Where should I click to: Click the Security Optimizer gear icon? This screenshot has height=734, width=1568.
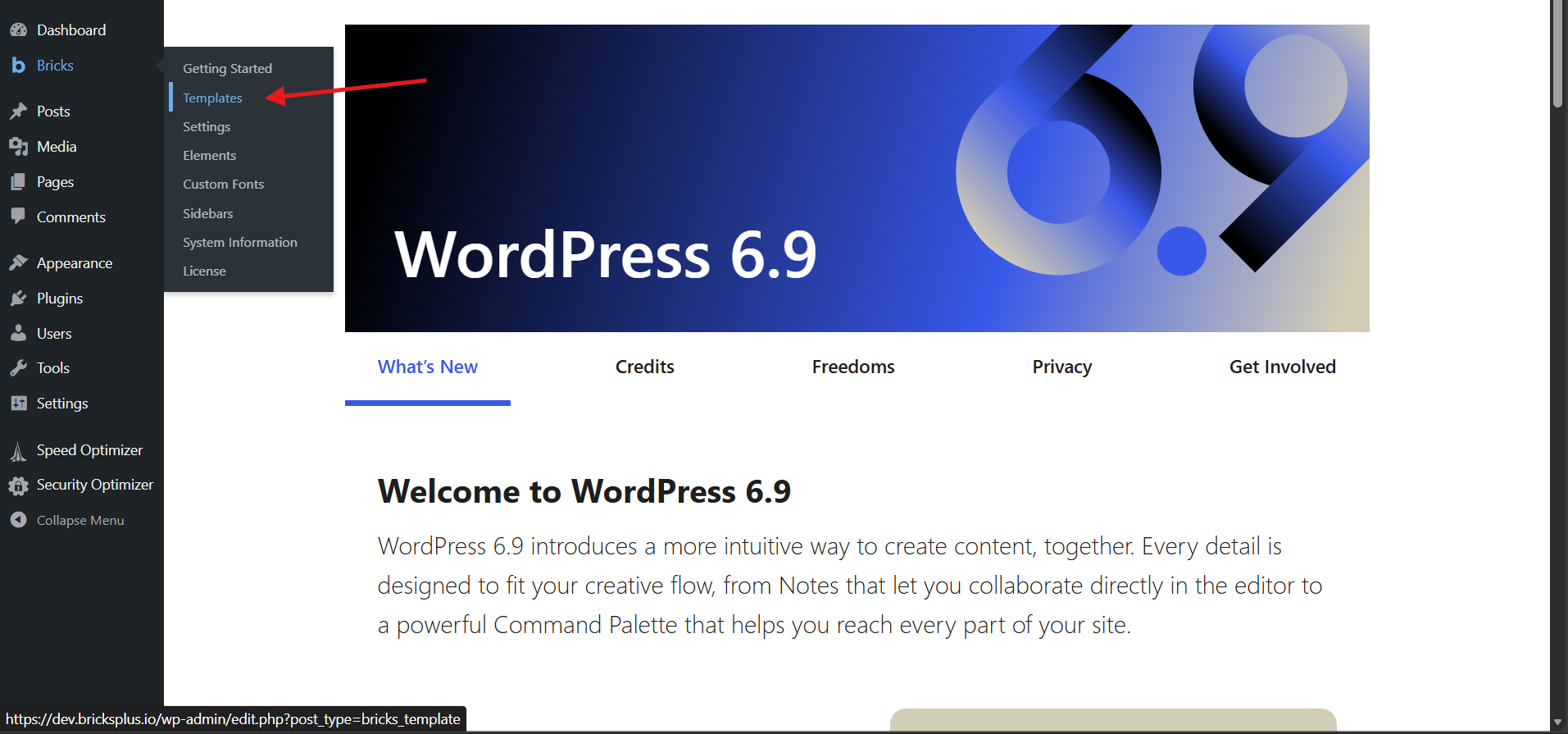[x=18, y=486]
